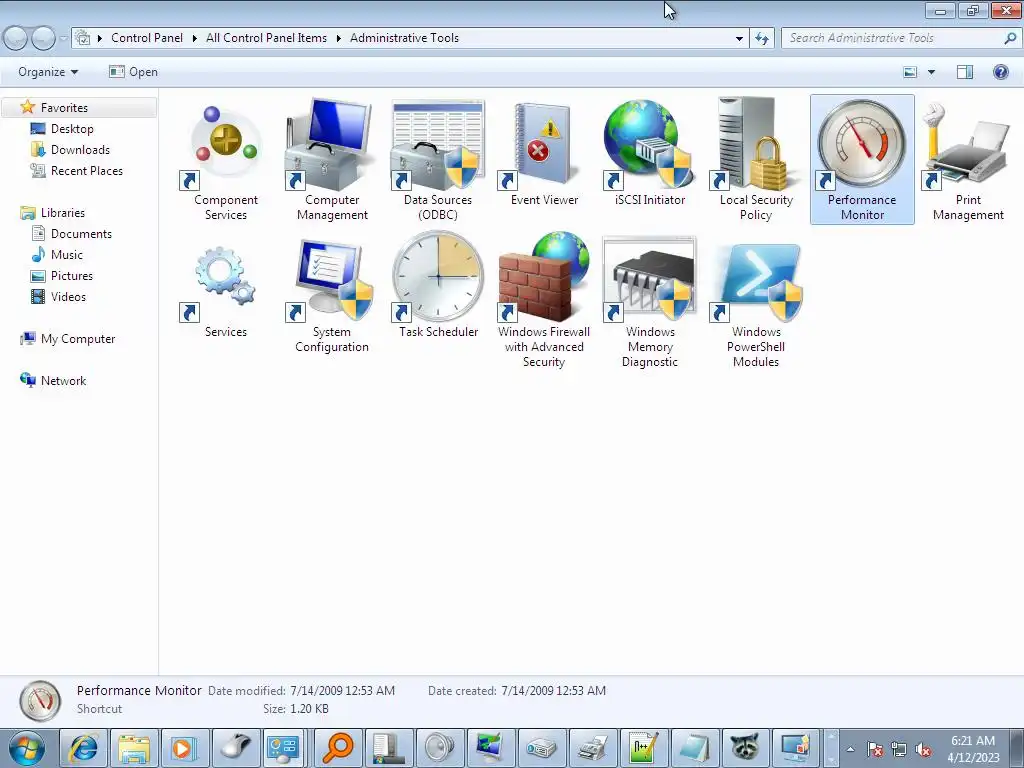Click the Change your view icon
This screenshot has width=1024, height=768.
coord(910,72)
